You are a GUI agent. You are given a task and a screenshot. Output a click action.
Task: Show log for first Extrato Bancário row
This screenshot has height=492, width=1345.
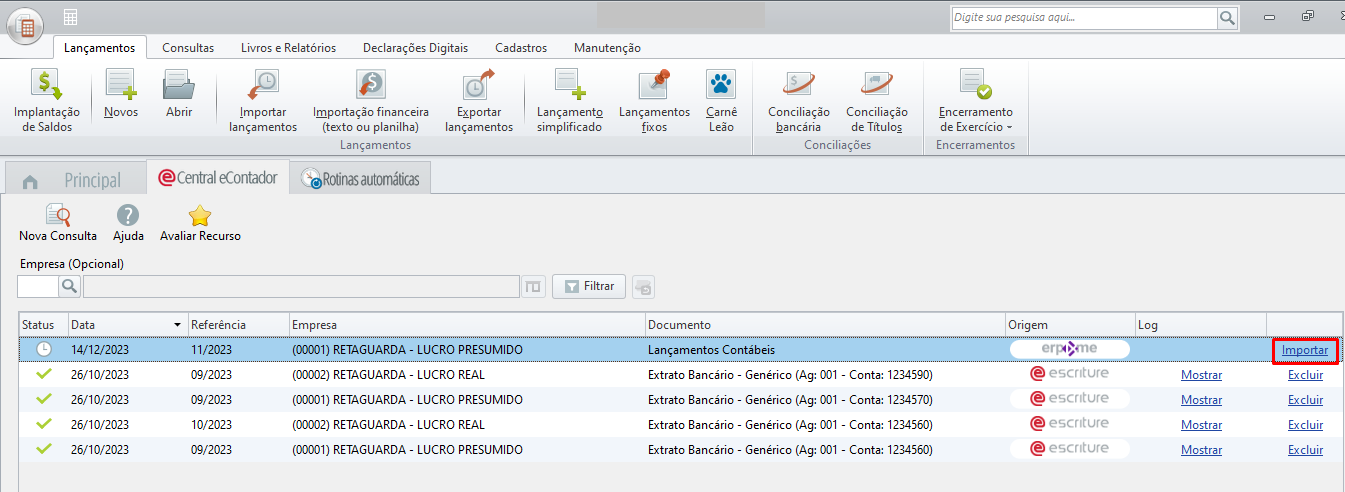(x=1201, y=374)
